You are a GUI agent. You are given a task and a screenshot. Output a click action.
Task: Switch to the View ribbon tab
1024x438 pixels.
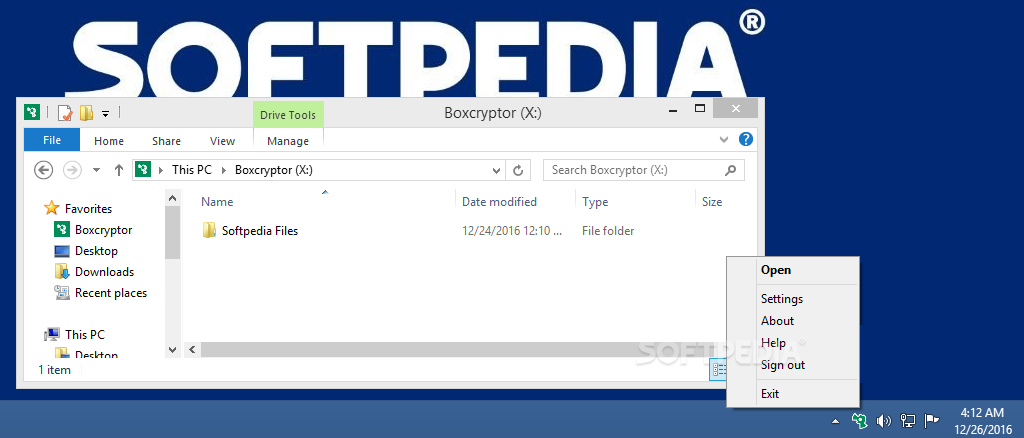coord(223,141)
